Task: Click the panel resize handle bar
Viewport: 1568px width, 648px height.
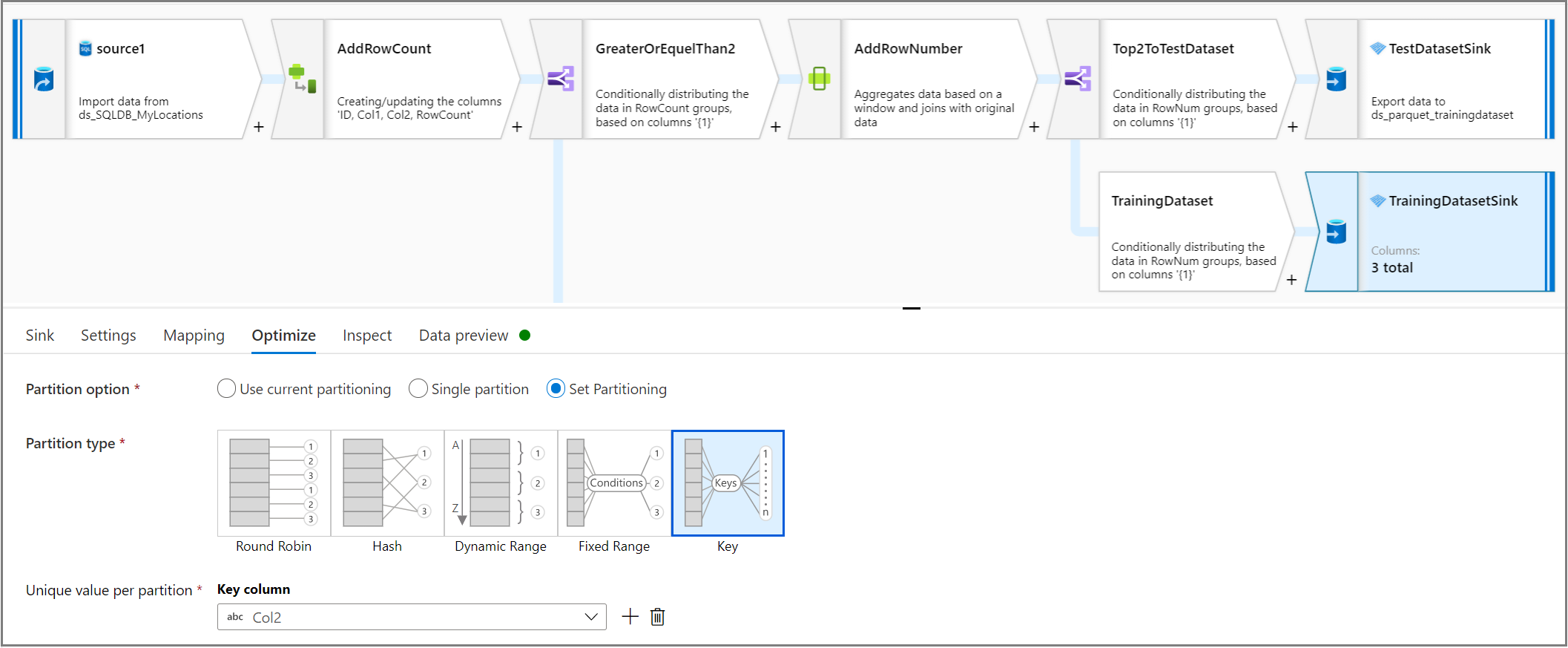Action: (x=912, y=308)
